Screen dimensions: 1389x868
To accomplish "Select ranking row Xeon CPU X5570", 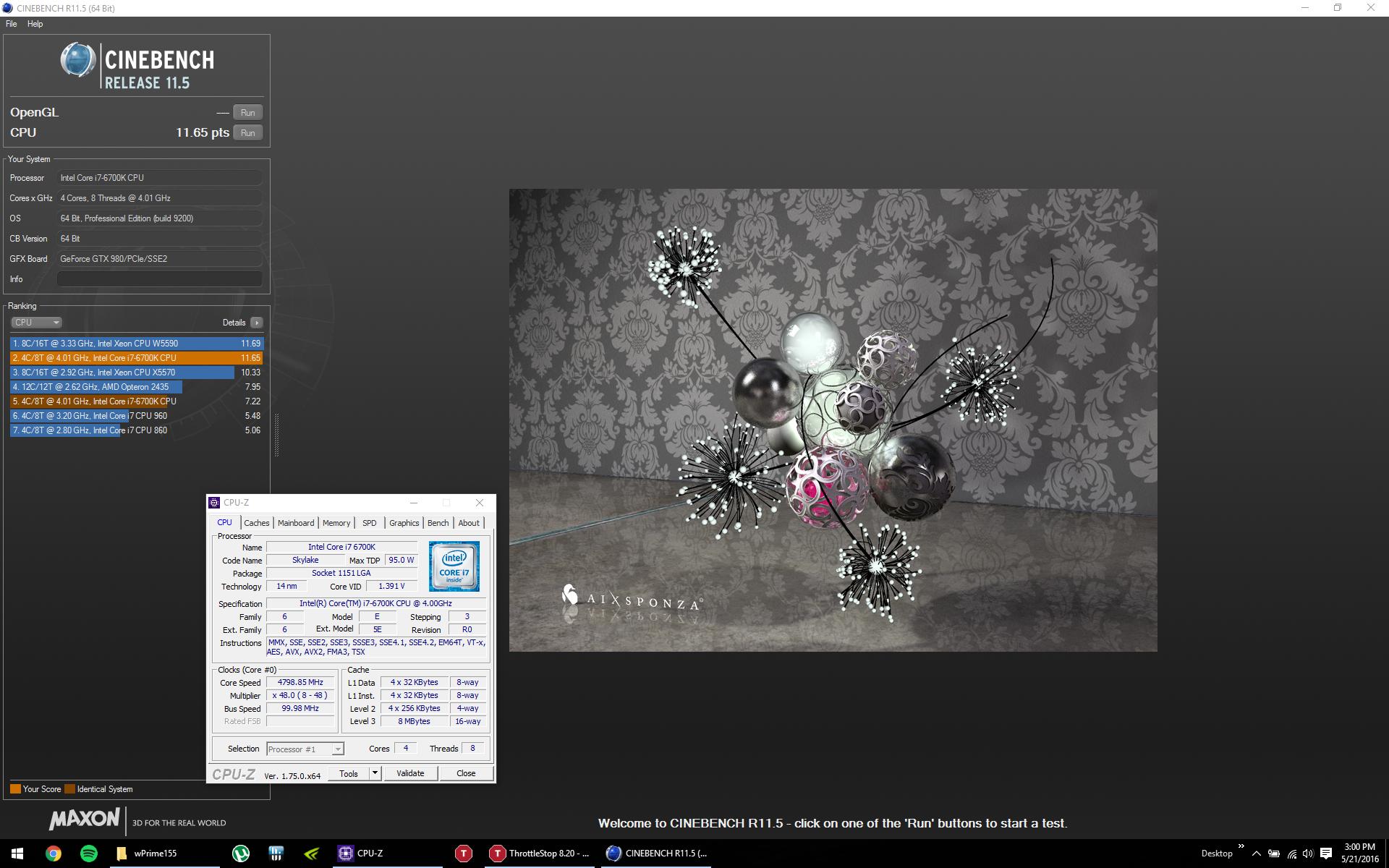I will (x=136, y=373).
